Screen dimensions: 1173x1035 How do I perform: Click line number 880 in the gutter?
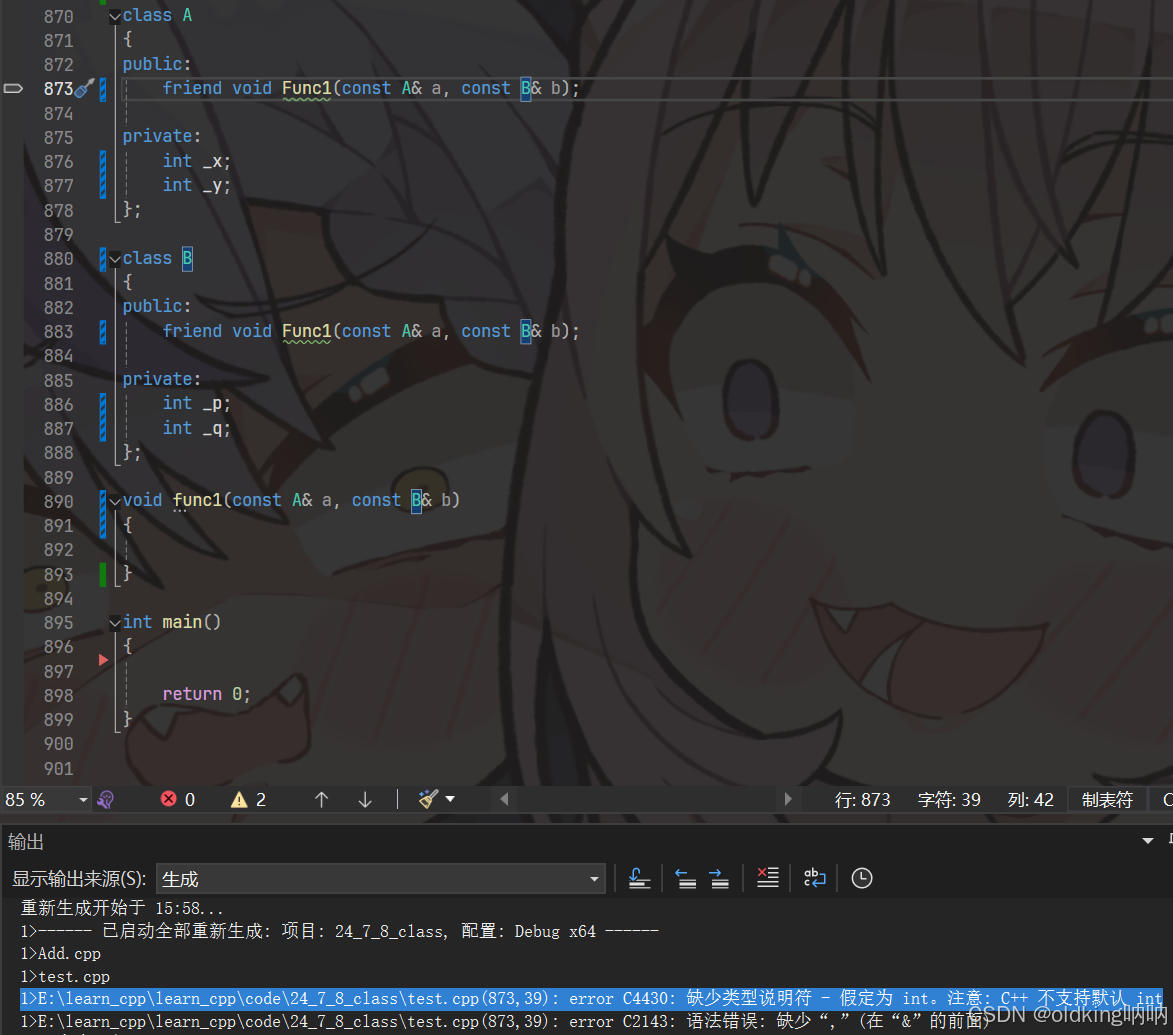[58, 259]
